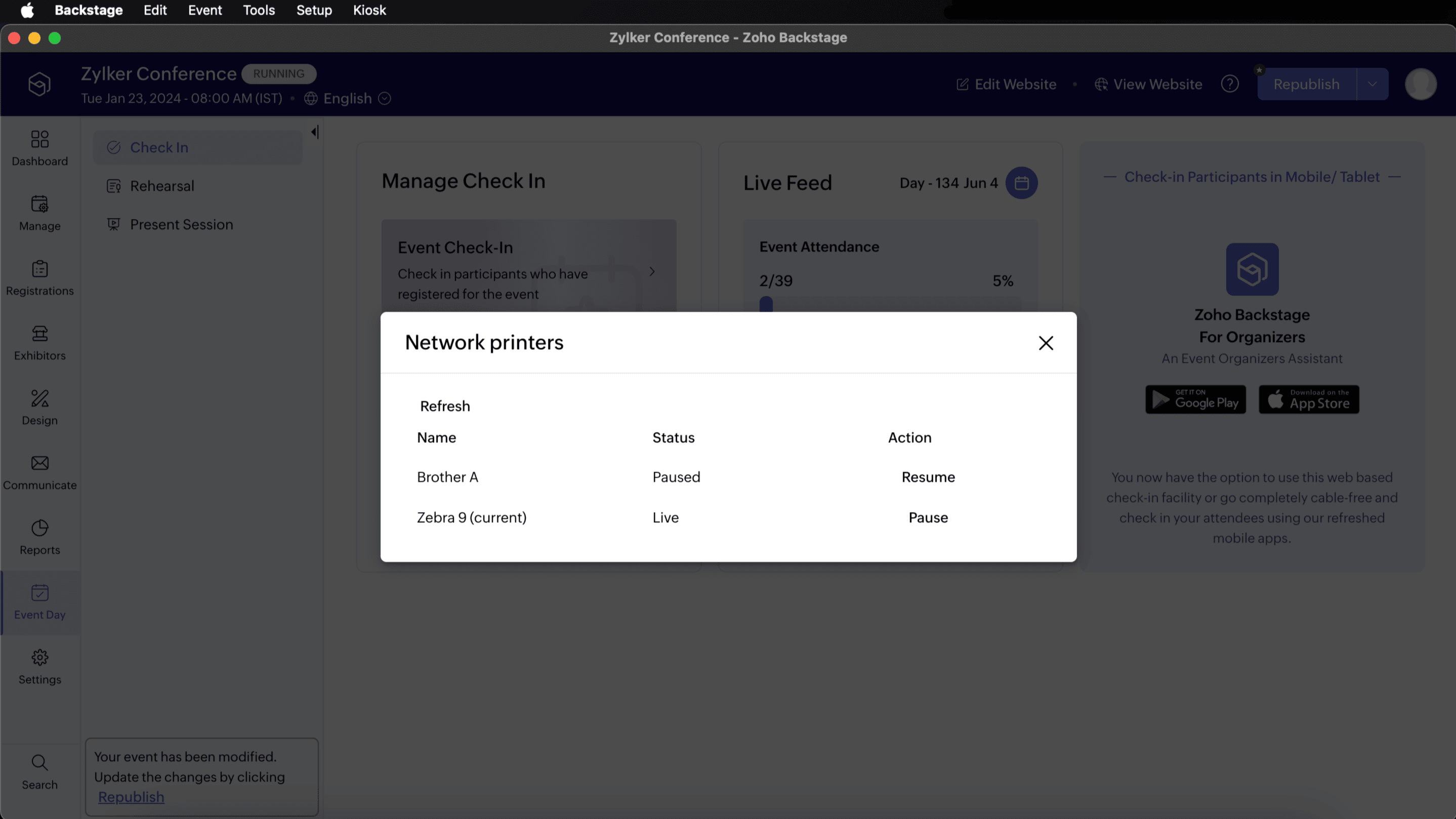Close the Network printers dialog

coord(1045,343)
